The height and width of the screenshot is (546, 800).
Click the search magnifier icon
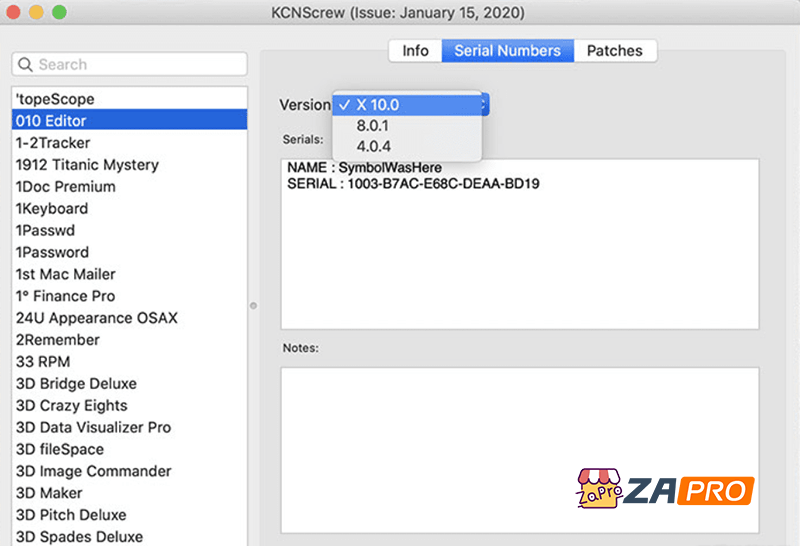(25, 65)
